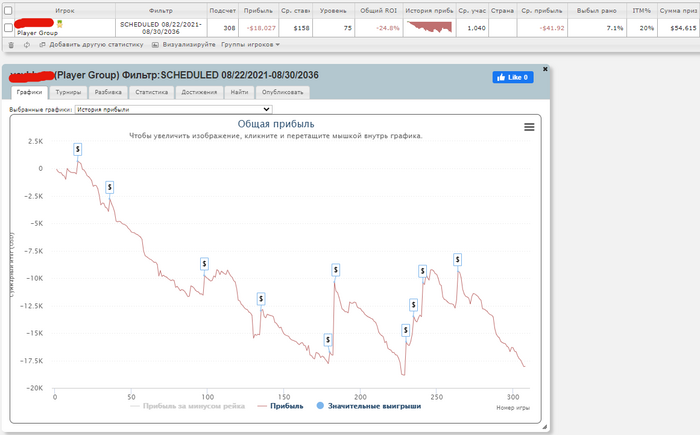The image size is (700, 435).
Task: Go to the 'Достижения' tab
Action: click(199, 92)
